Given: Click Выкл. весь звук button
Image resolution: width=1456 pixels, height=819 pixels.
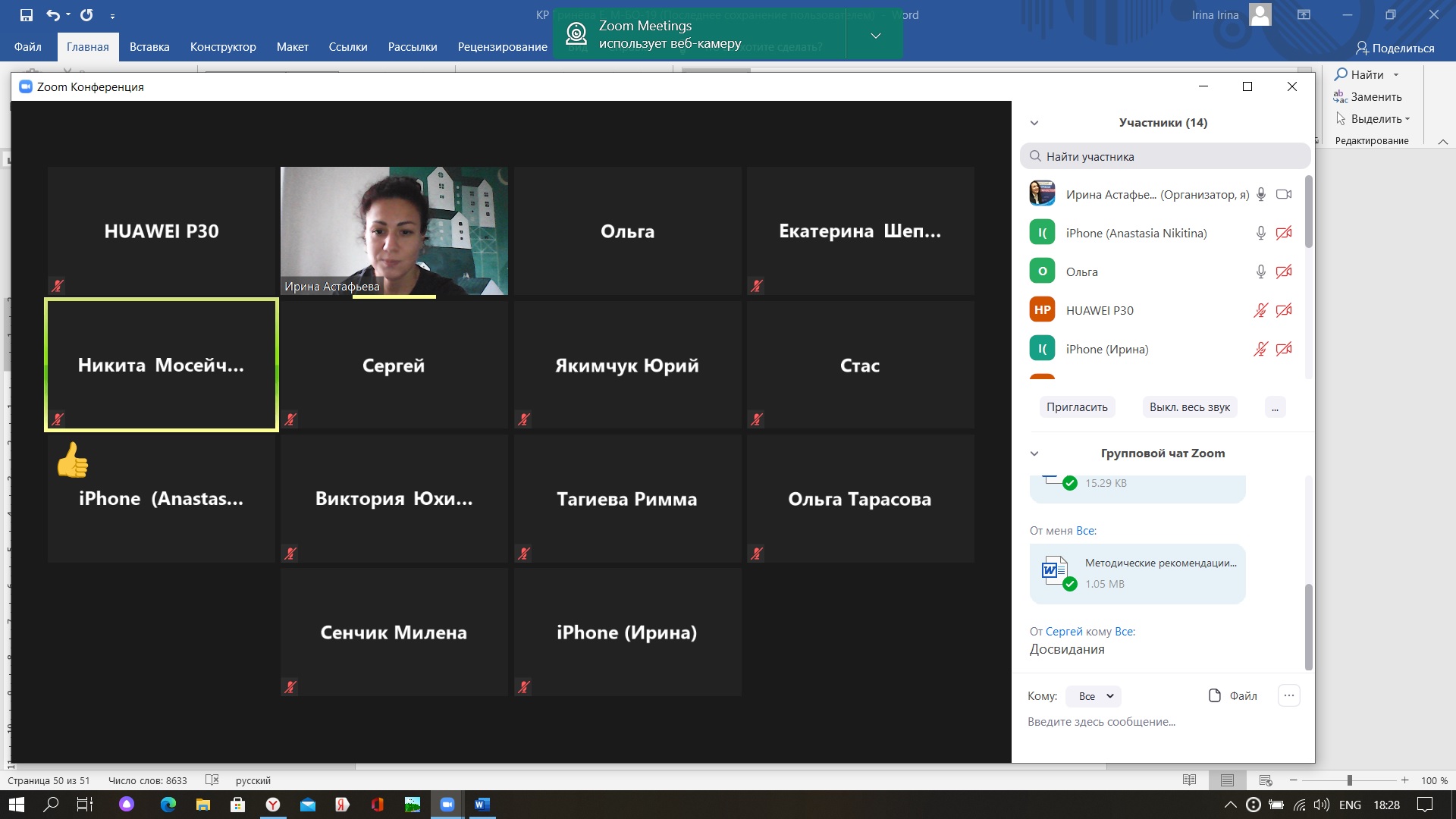Looking at the screenshot, I should [1189, 407].
